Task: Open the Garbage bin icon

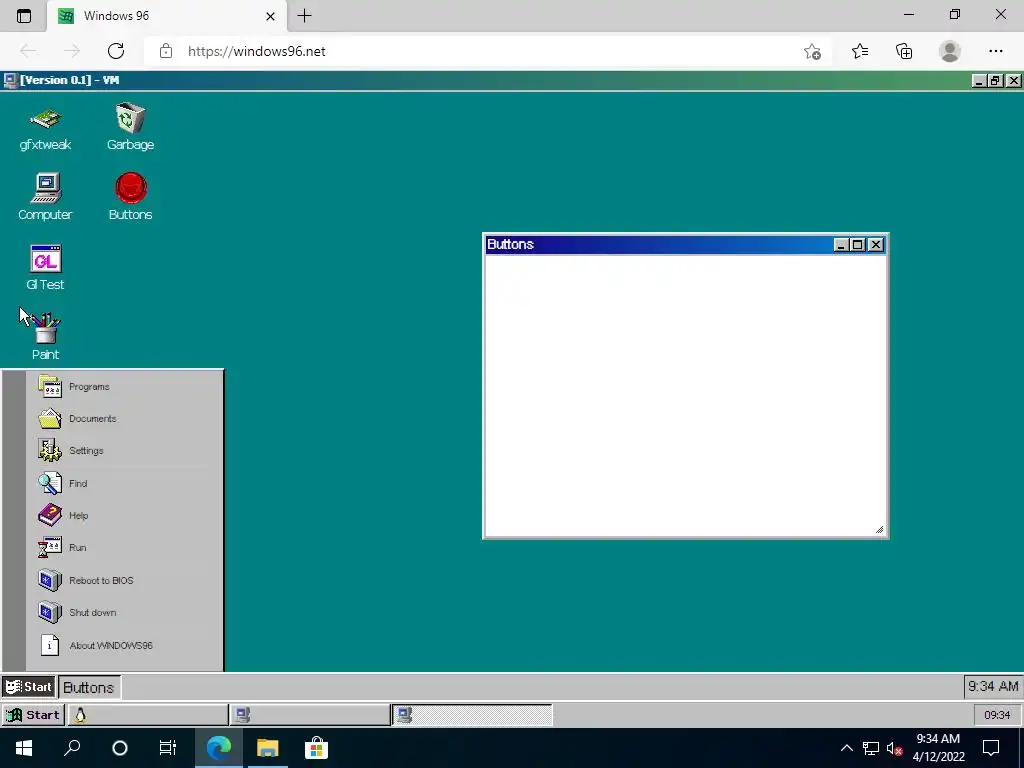Action: pos(130,127)
